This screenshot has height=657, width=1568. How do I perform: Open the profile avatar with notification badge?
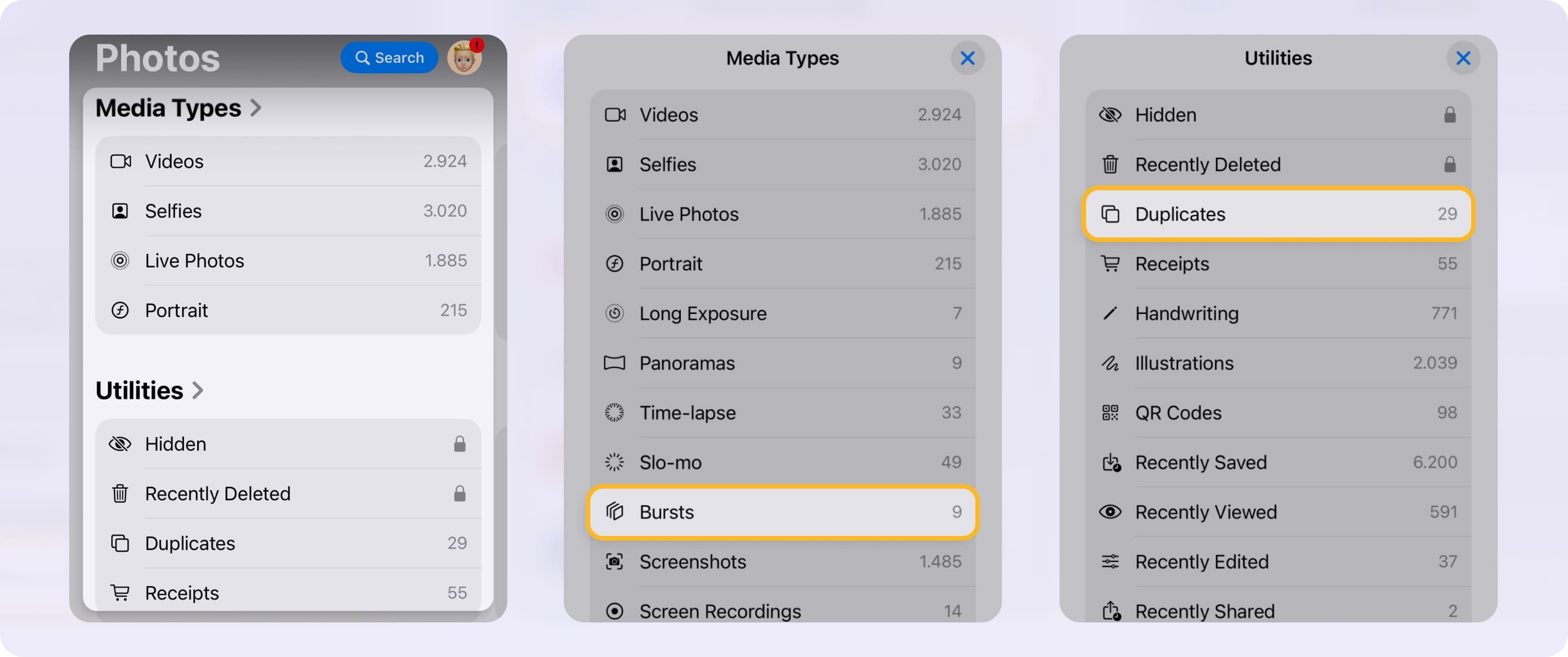tap(465, 59)
